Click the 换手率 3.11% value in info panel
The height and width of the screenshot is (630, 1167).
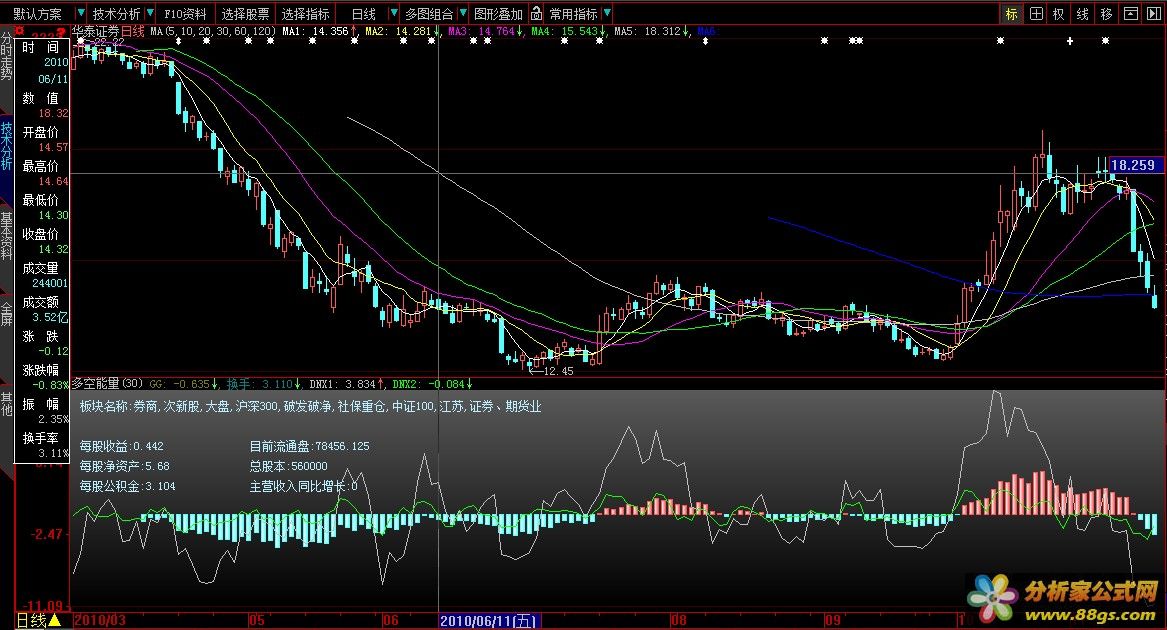click(53, 453)
